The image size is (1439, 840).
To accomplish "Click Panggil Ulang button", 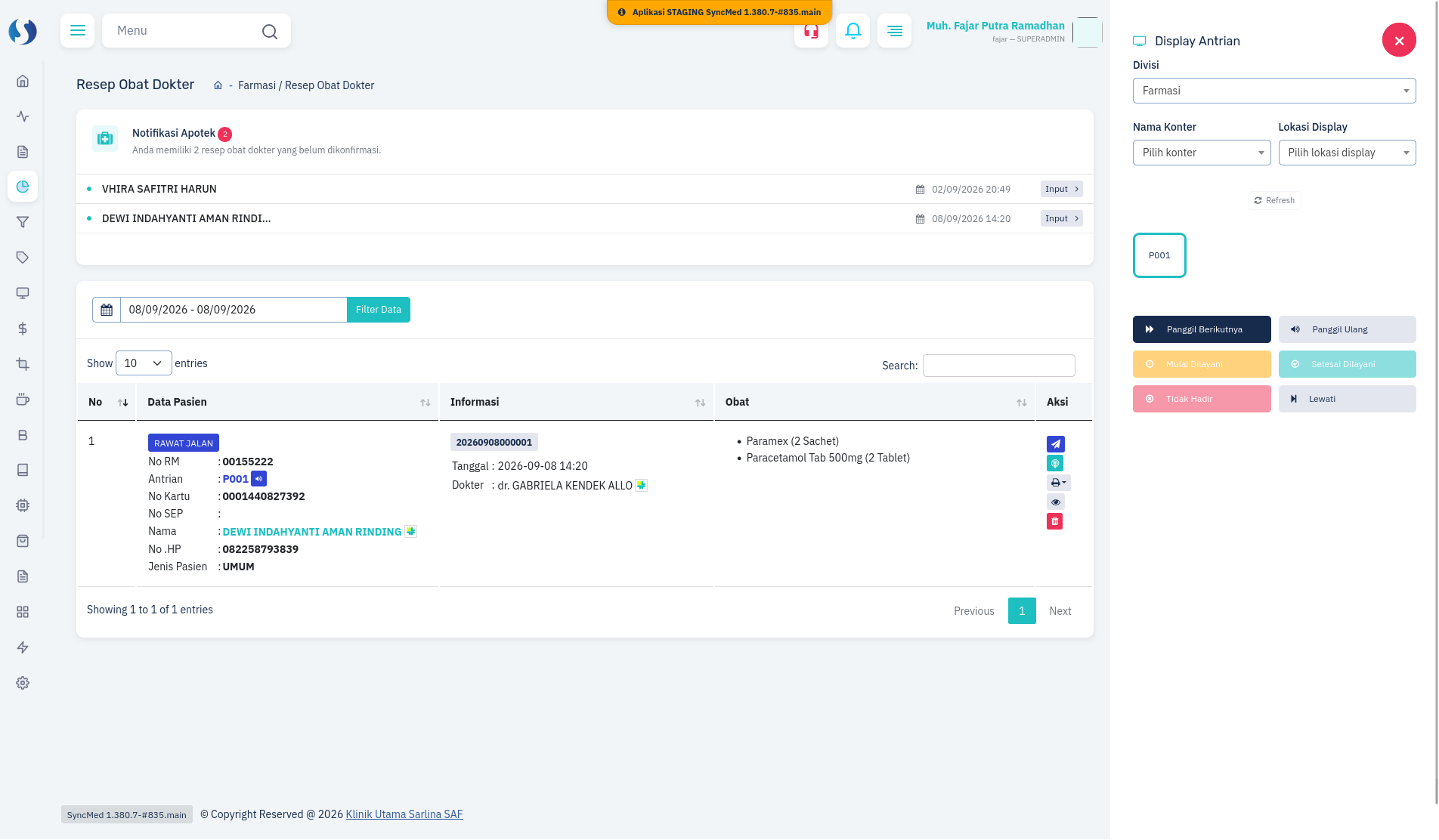I will [x=1347, y=329].
